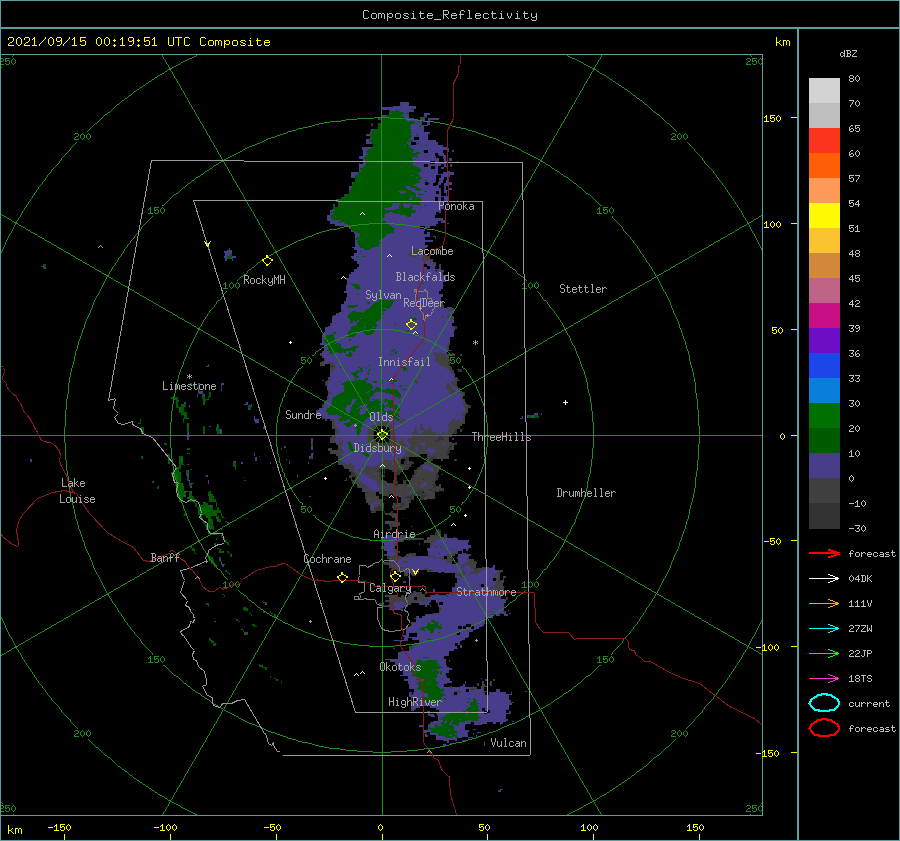The height and width of the screenshot is (841, 900).
Task: Click the 2021/09/15 00:19:51 UTC Composite timestamp
Action: pyautogui.click(x=138, y=42)
